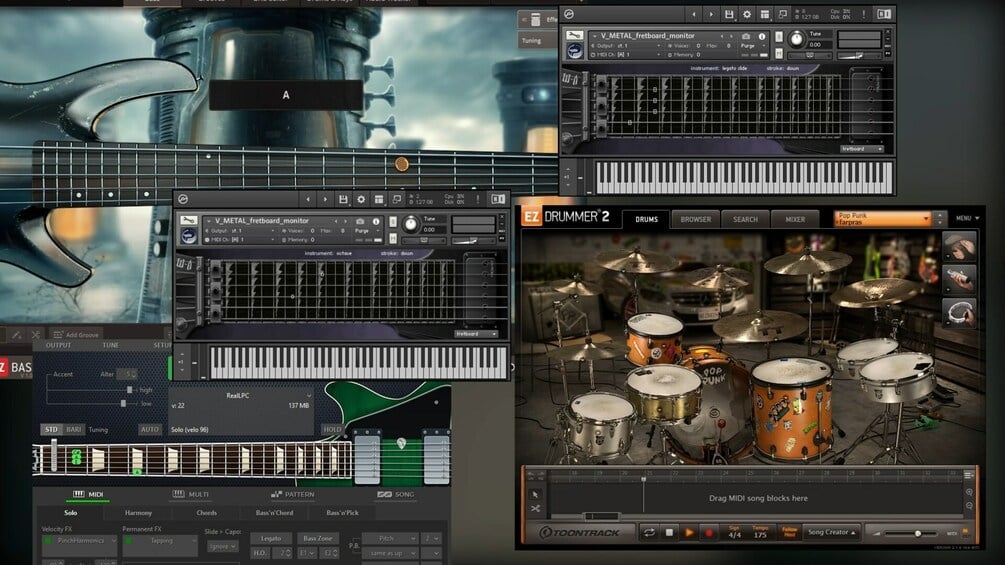Zoom in on the EZdrummer song track
This screenshot has width=1005, height=565.
969,492
